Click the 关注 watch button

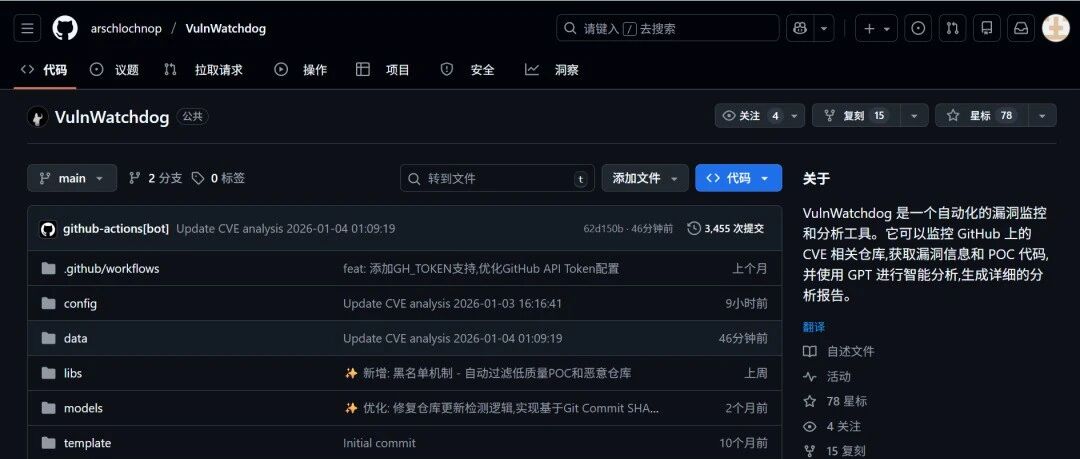751,116
